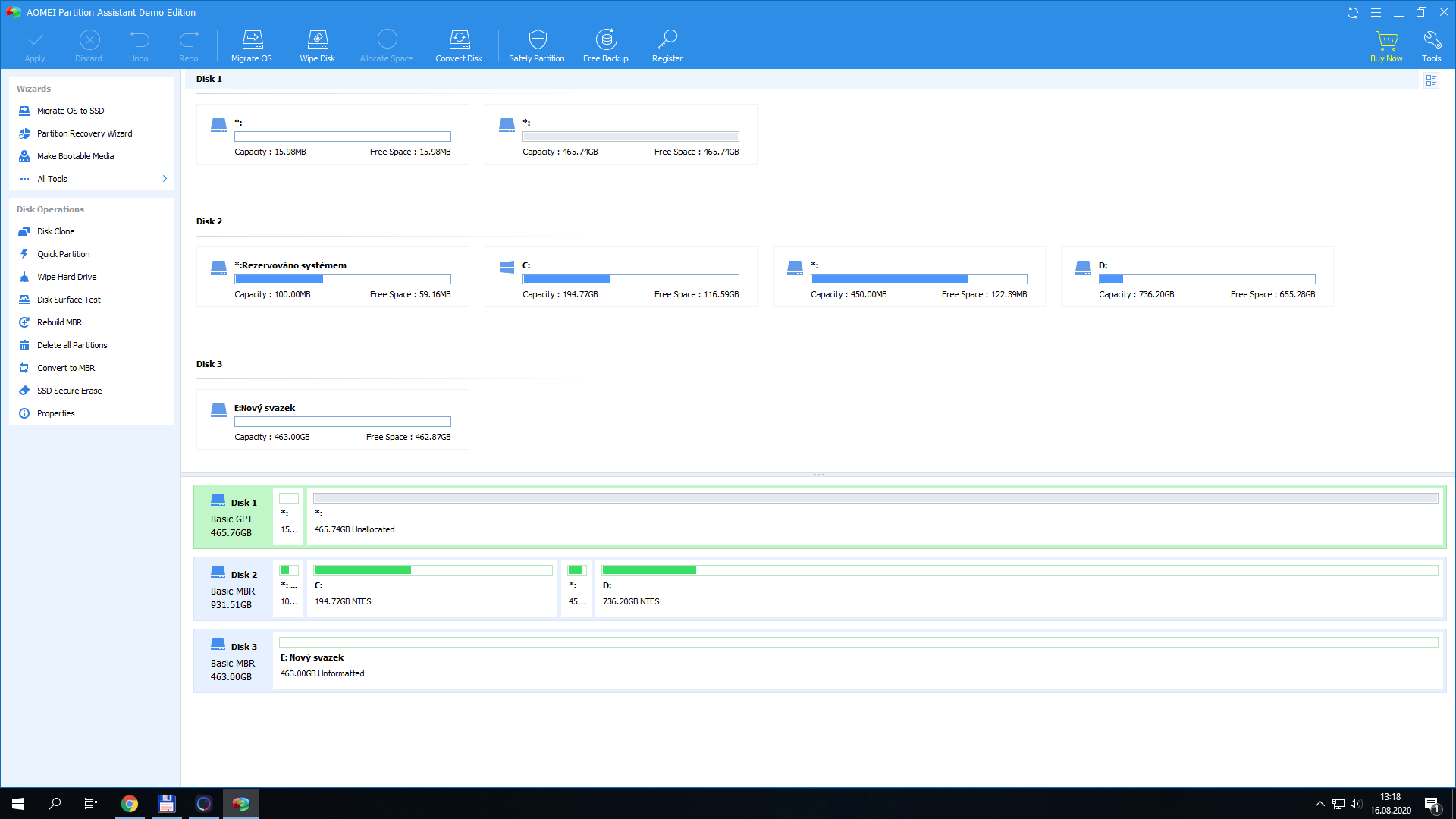Click the Safely Partition shield icon
The width and height of the screenshot is (1456, 819).
click(x=537, y=40)
